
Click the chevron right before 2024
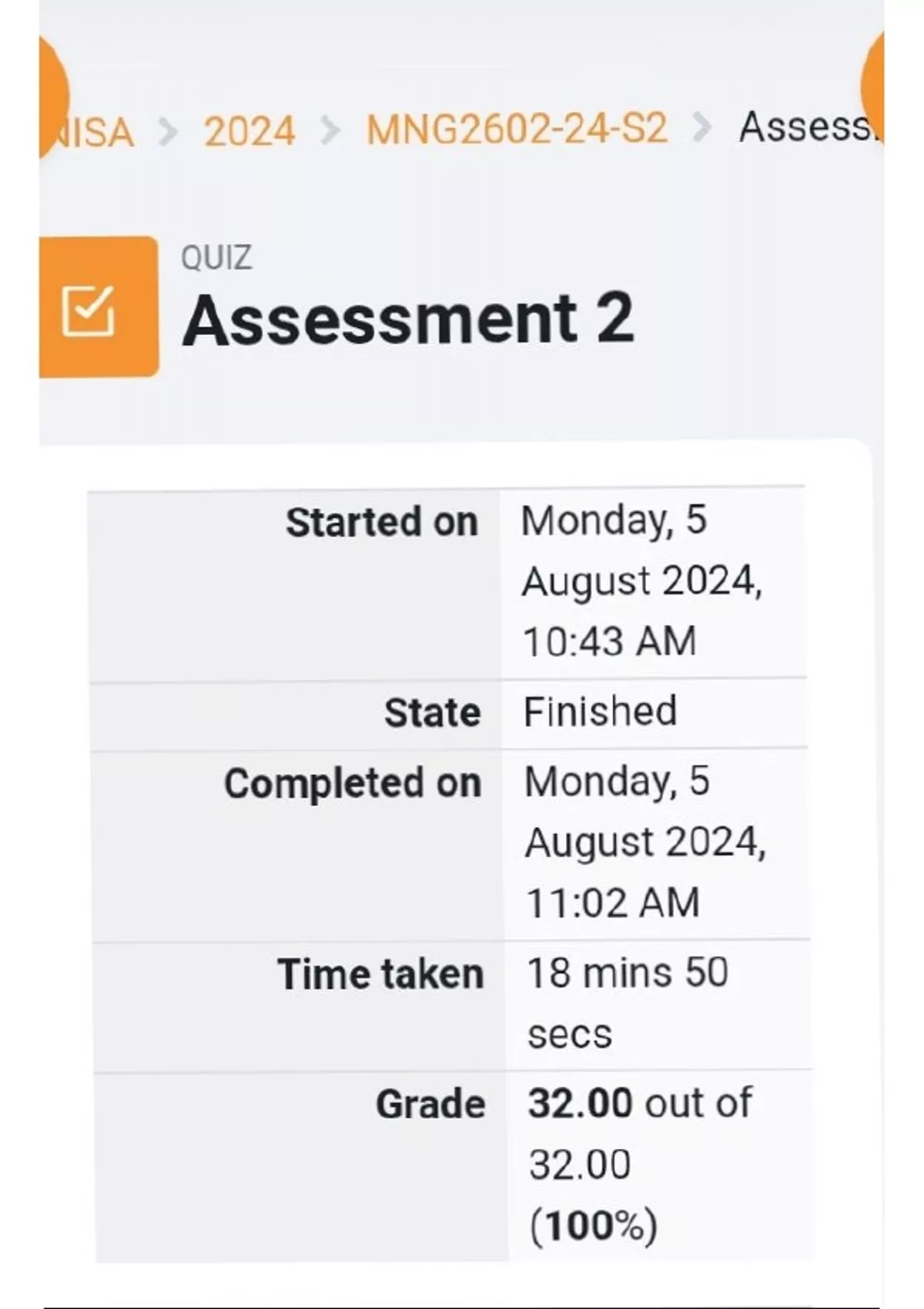[168, 132]
